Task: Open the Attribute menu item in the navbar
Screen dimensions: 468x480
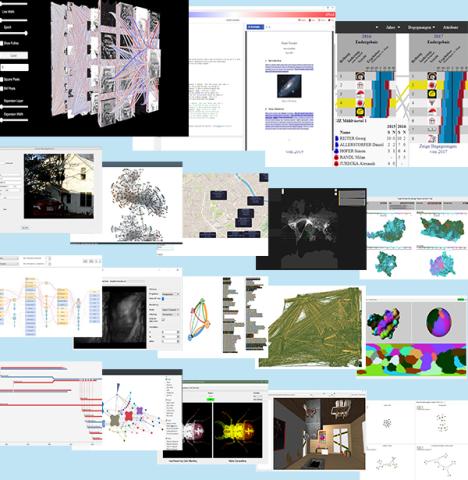Action: [450, 27]
